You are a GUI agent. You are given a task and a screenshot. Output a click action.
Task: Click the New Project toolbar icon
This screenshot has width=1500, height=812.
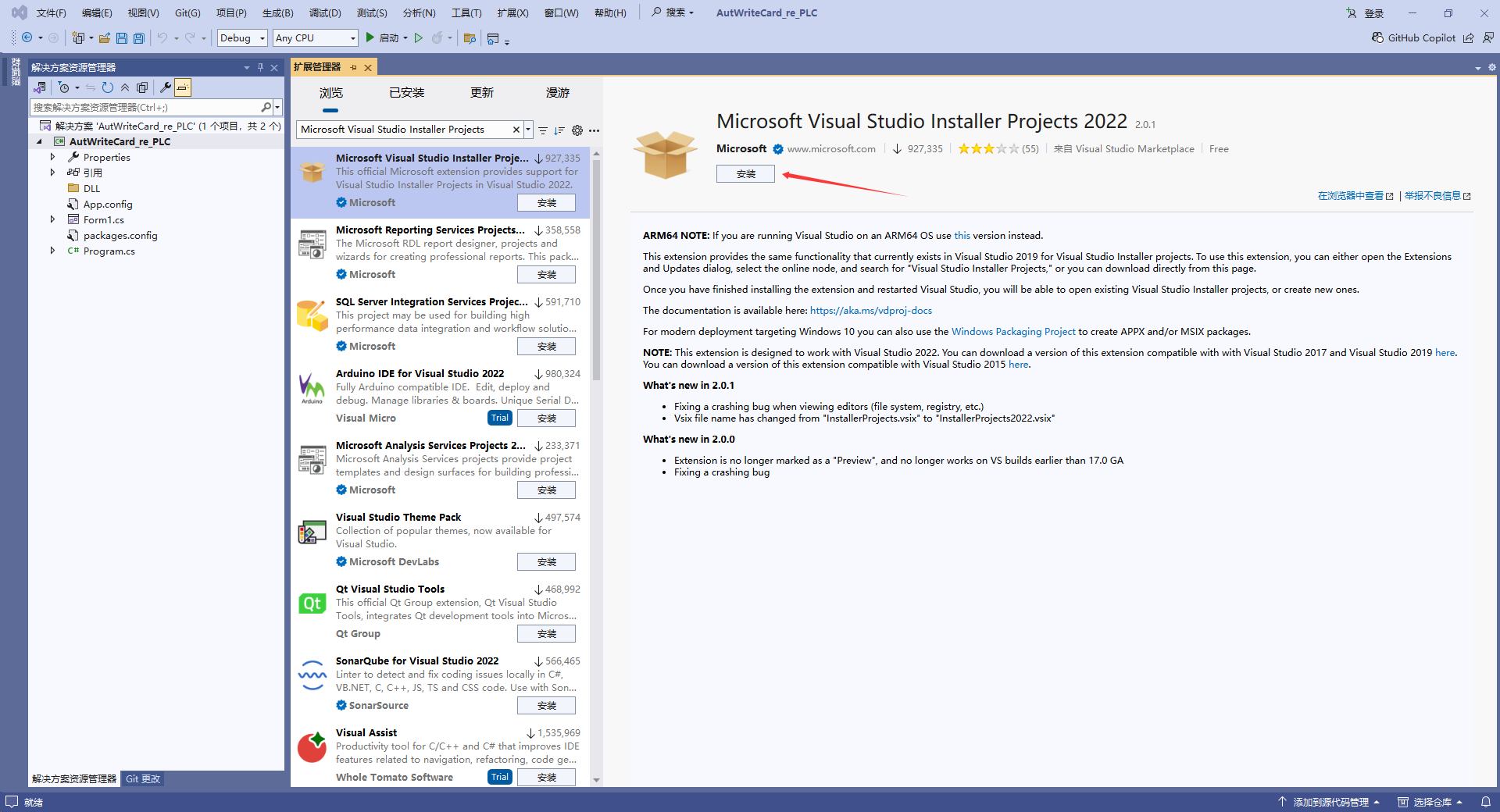coord(78,37)
